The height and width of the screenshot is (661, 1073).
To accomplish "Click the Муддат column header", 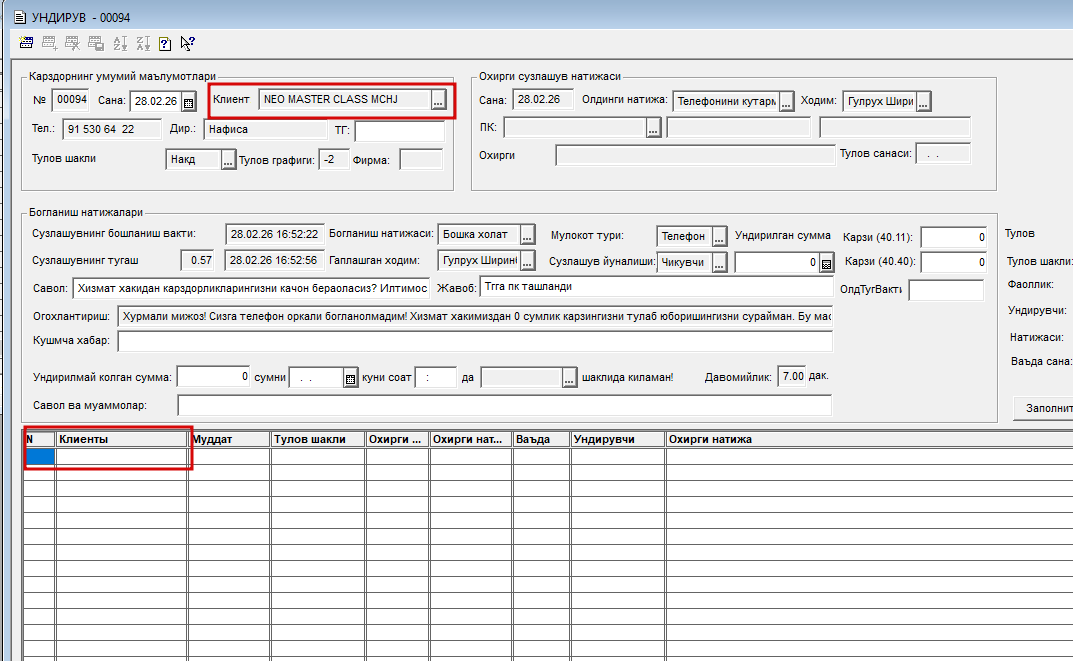I will coord(229,439).
